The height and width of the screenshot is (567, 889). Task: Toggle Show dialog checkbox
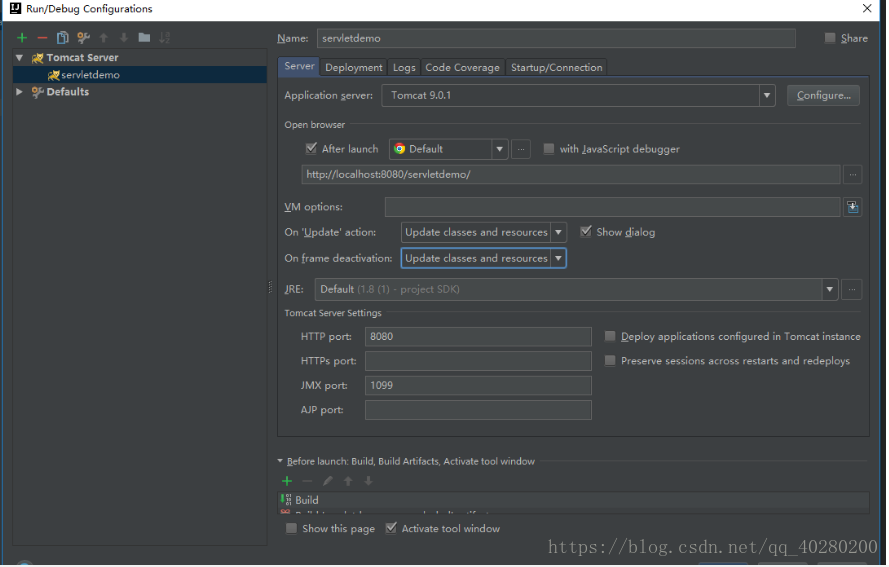click(586, 231)
